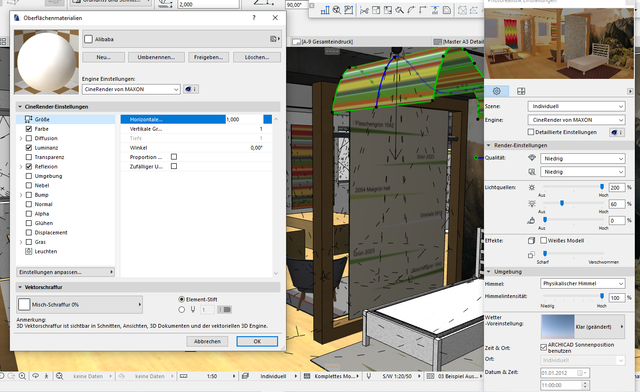
Task: Enable the Transparenz channel checkbox
Action: (x=29, y=157)
